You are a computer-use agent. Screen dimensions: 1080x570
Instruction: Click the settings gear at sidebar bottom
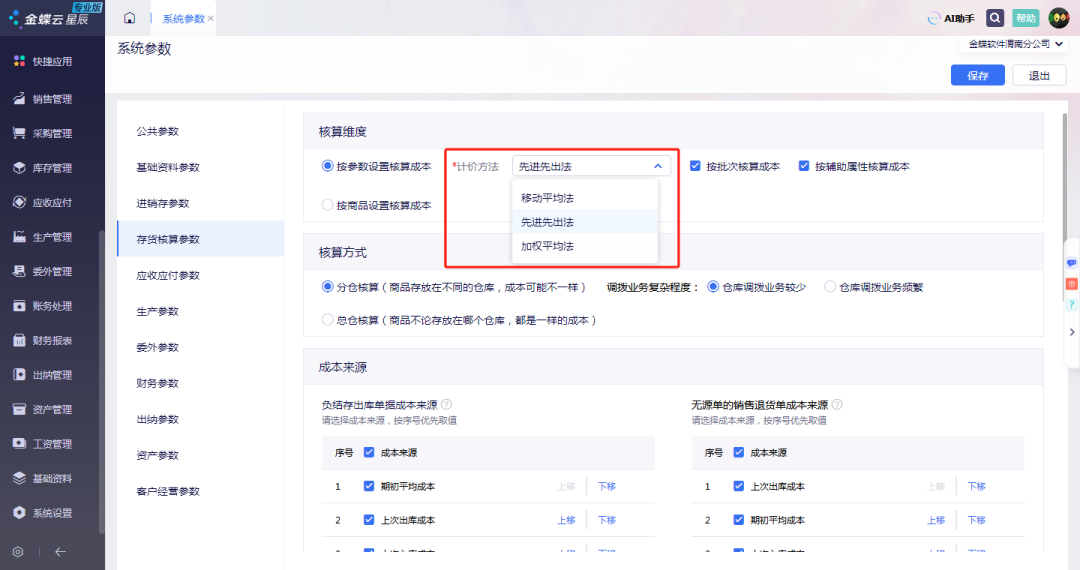point(18,551)
